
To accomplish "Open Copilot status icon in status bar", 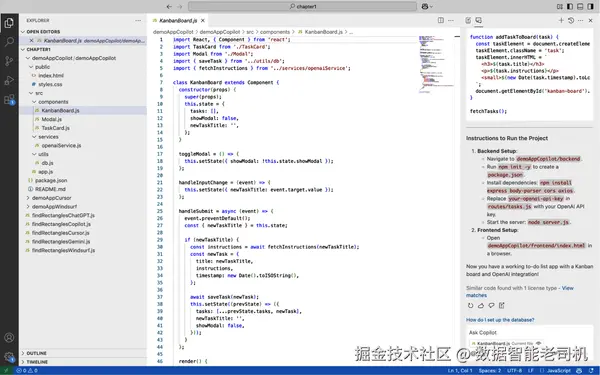I will point(579,370).
